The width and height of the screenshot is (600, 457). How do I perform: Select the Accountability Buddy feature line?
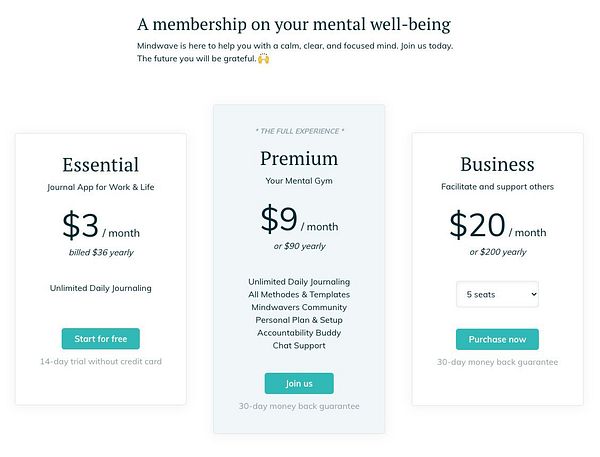pos(299,333)
